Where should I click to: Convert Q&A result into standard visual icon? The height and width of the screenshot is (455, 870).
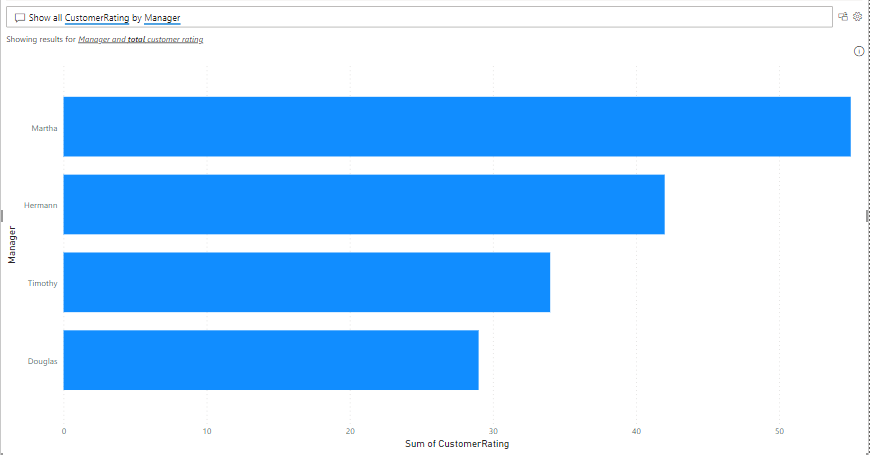843,17
